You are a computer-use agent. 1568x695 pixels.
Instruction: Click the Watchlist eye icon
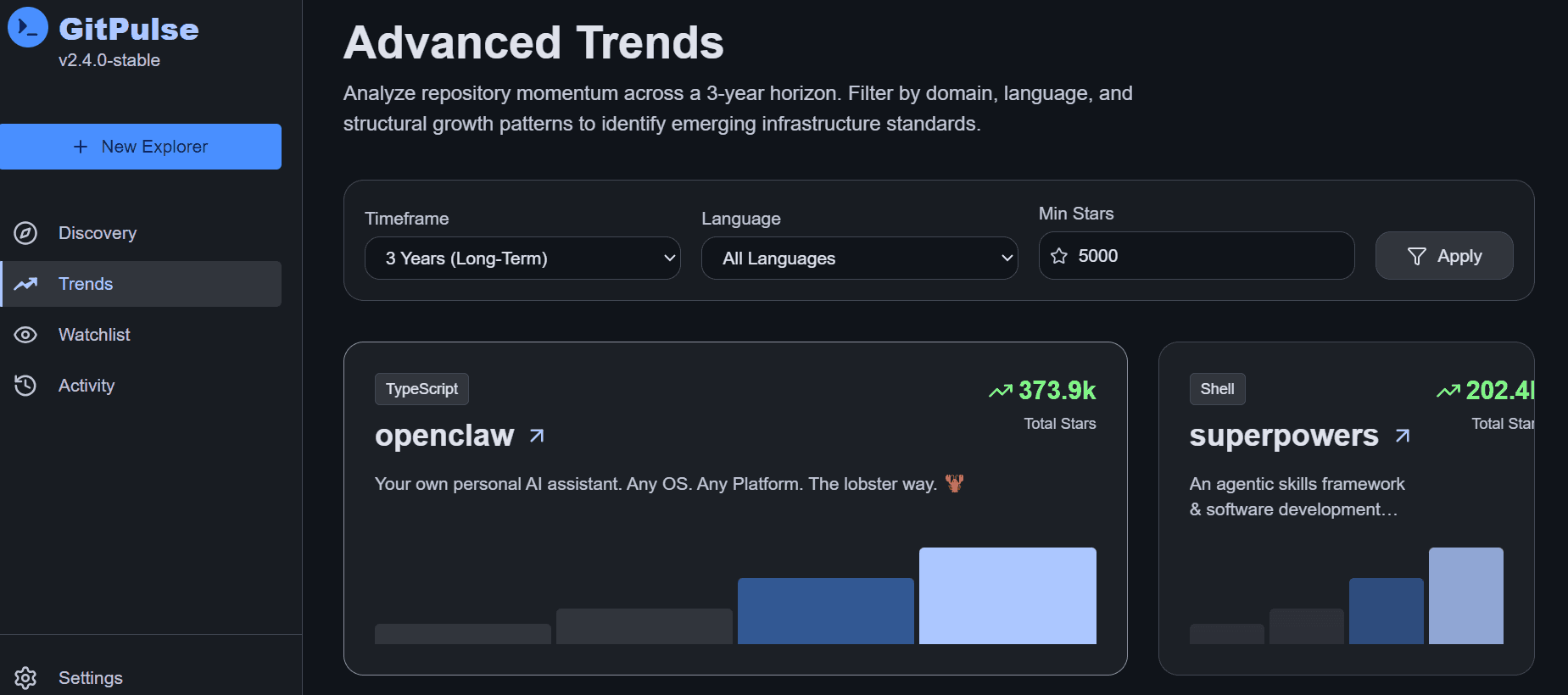[x=25, y=335]
